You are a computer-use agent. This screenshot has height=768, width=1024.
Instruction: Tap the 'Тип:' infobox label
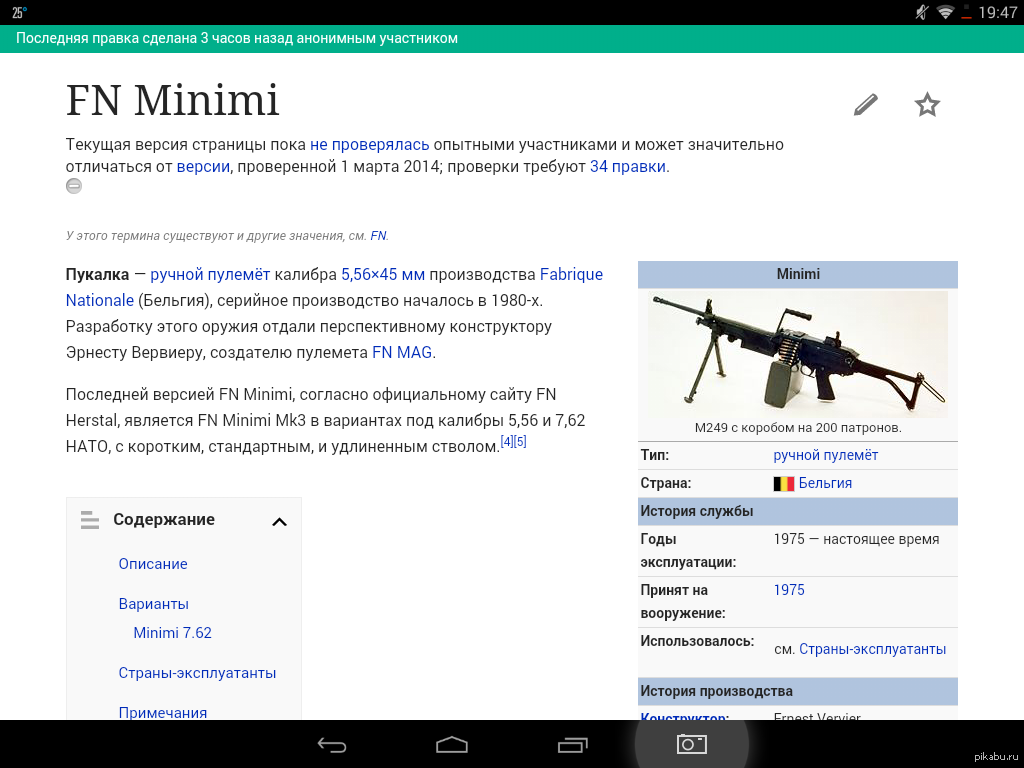pyautogui.click(x=654, y=455)
